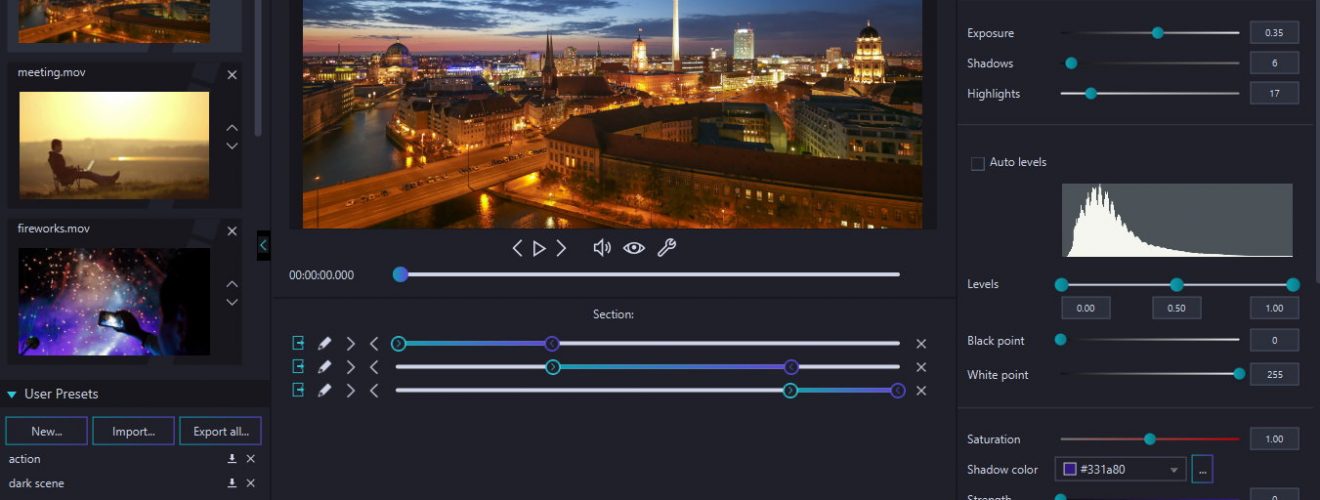
Task: Click the Export all... button
Action: pos(220,431)
